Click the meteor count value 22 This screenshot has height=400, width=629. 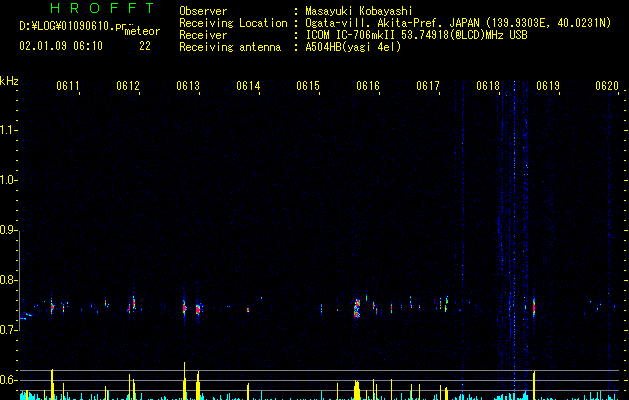pyautogui.click(x=145, y=46)
